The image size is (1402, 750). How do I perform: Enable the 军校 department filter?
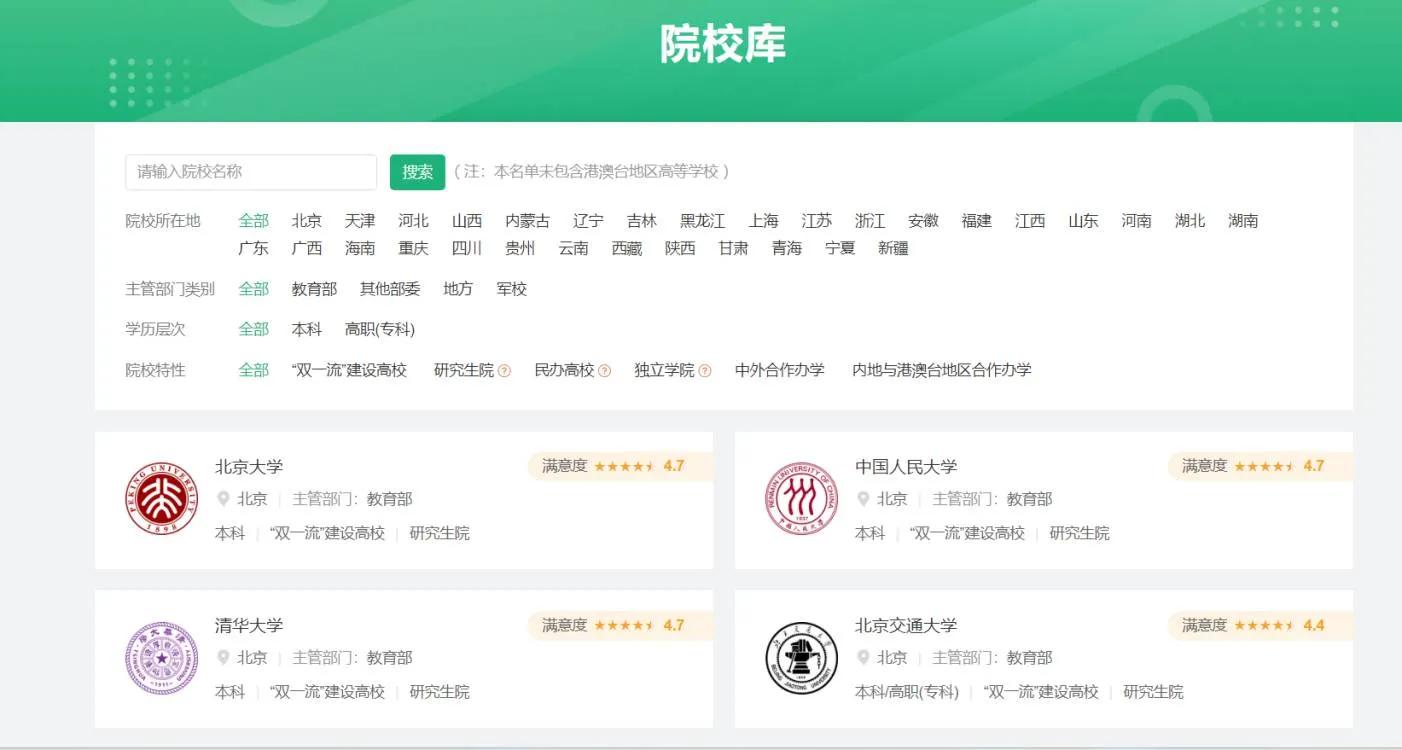[512, 289]
